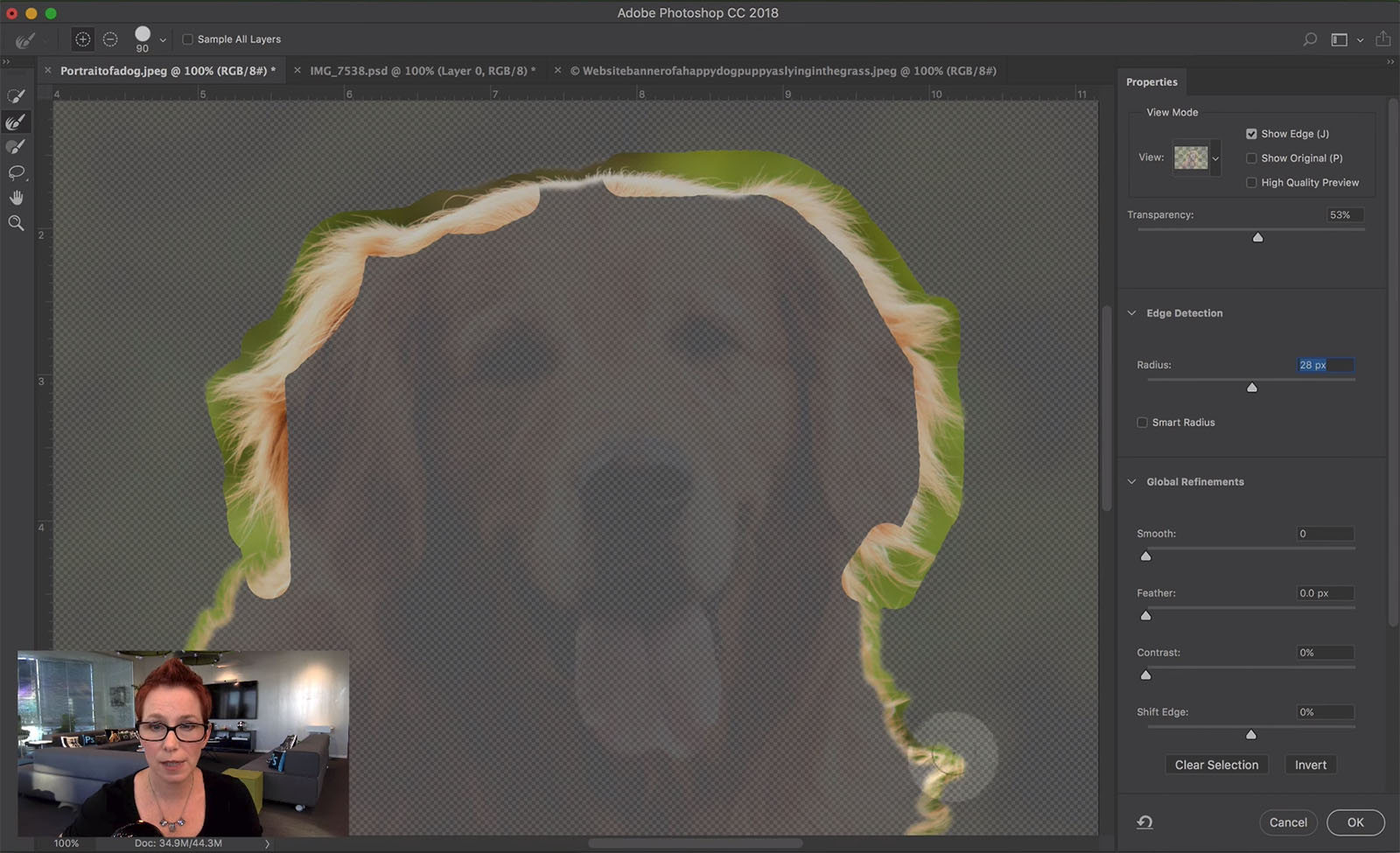Screen dimensions: 1400x853
Task: Open the brush size dropdown
Action: [163, 38]
